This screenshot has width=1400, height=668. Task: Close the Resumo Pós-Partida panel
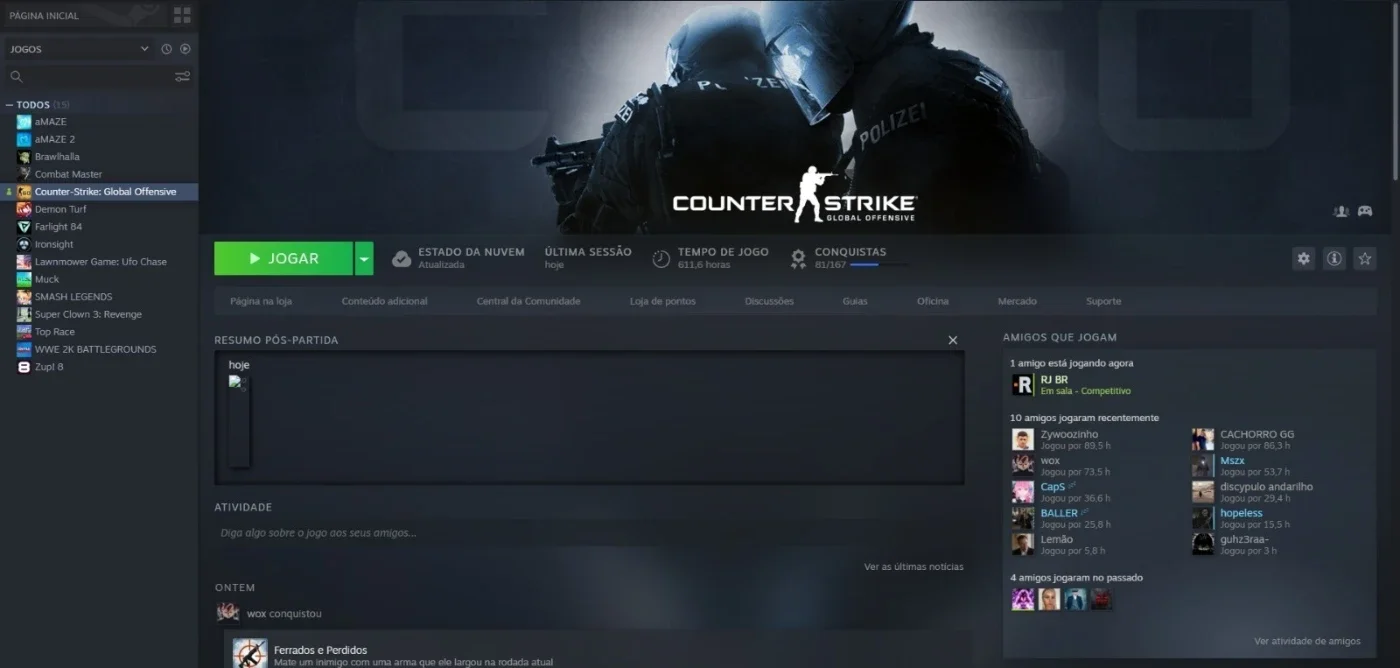pos(953,340)
